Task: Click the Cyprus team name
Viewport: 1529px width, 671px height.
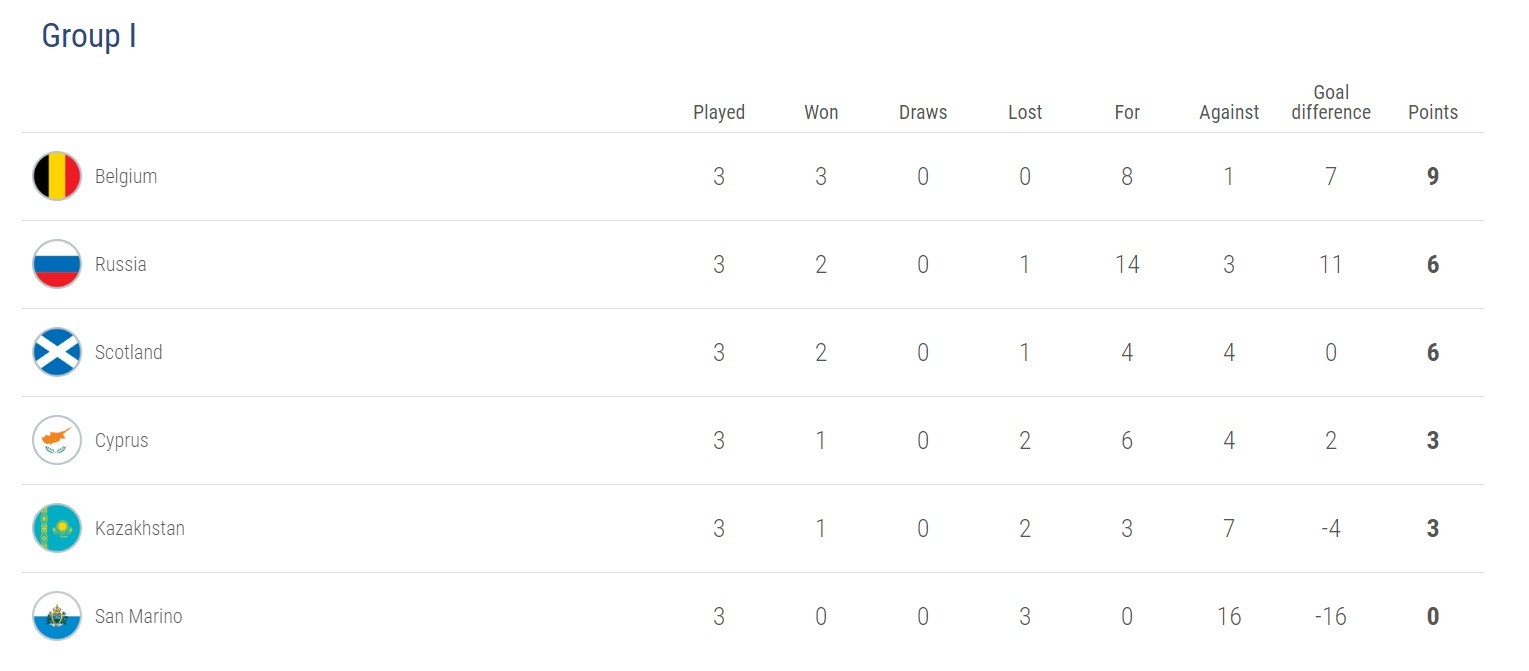Action: click(x=122, y=441)
